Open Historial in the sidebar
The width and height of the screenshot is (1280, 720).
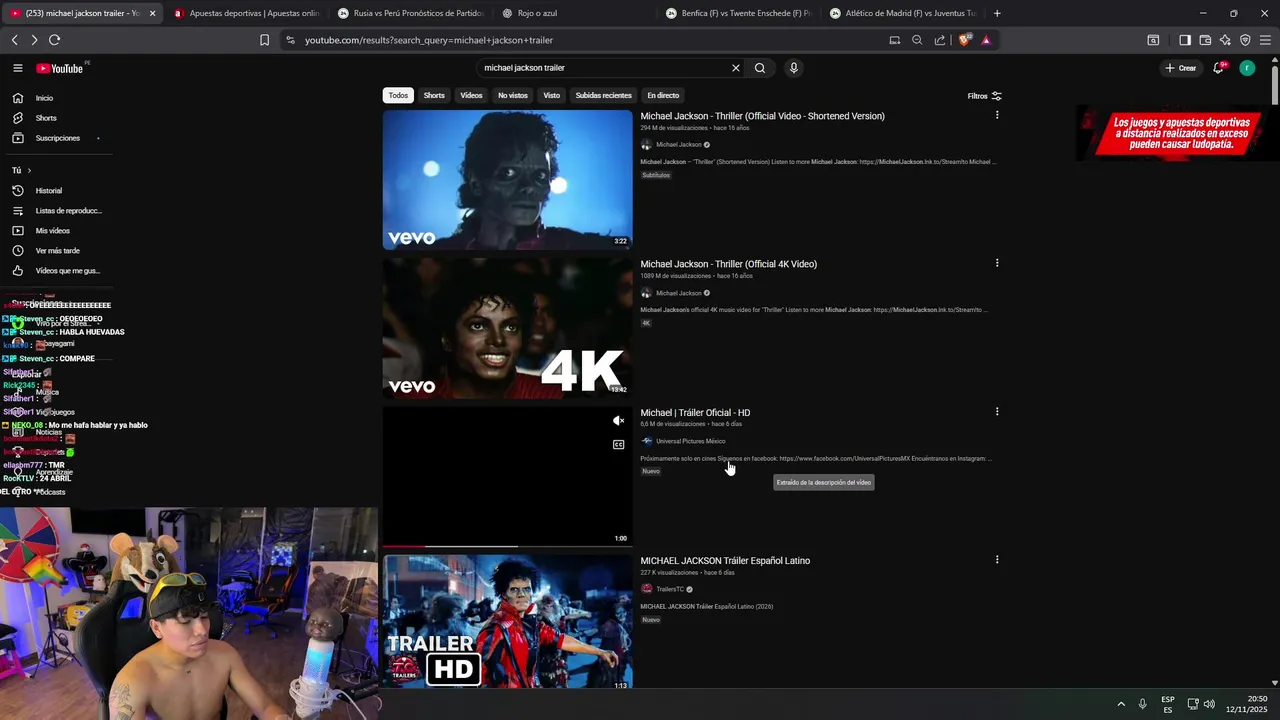[x=48, y=191]
